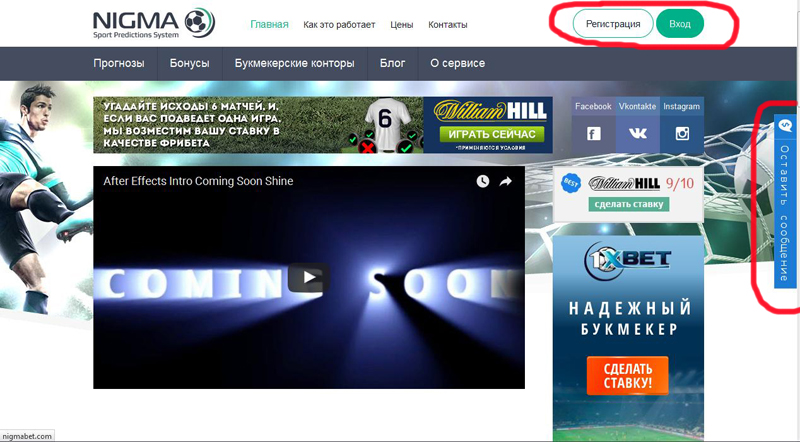800x442 pixels.
Task: Open the Facebook icon link
Action: click(593, 134)
